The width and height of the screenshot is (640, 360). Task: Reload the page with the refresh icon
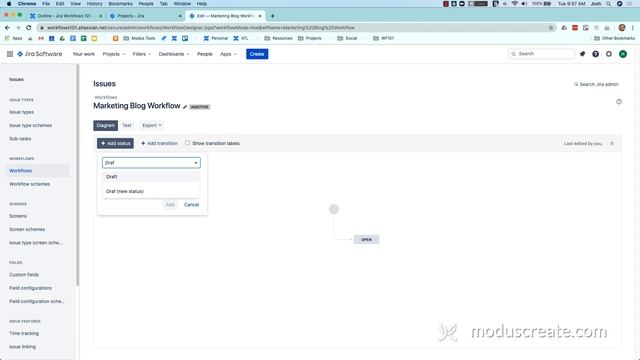pos(29,27)
